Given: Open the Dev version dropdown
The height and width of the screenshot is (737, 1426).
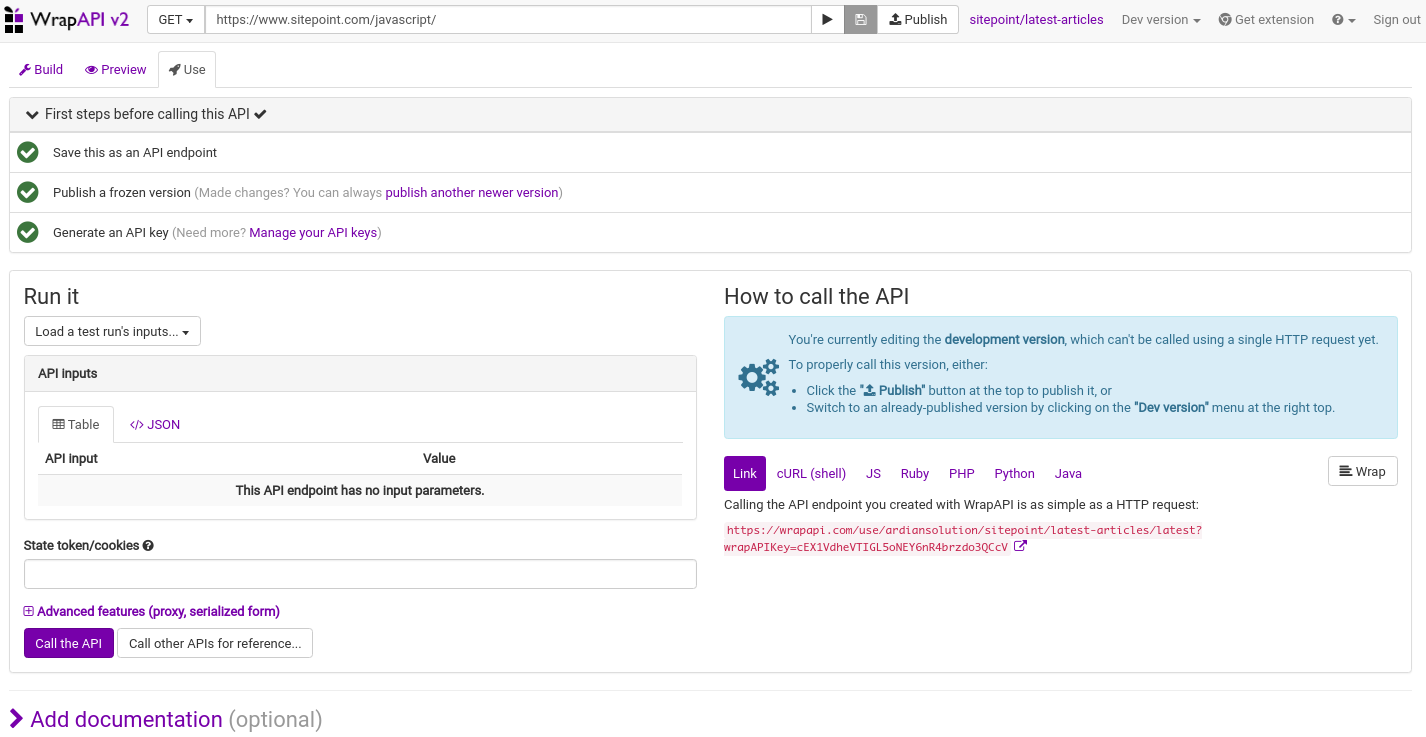Looking at the screenshot, I should (x=1160, y=20).
